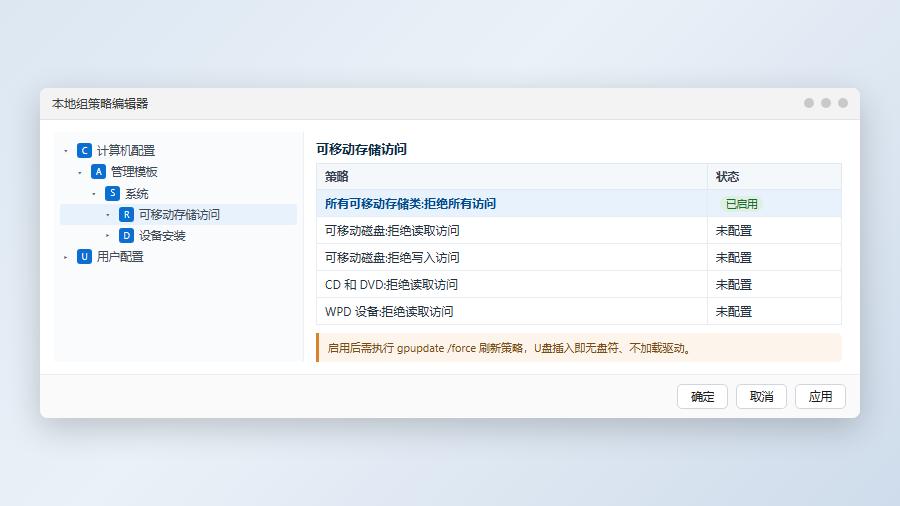Screen dimensions: 900x506
Task: Select policy CD 和 DVD:拒绝读取访问
Action: pos(391,285)
